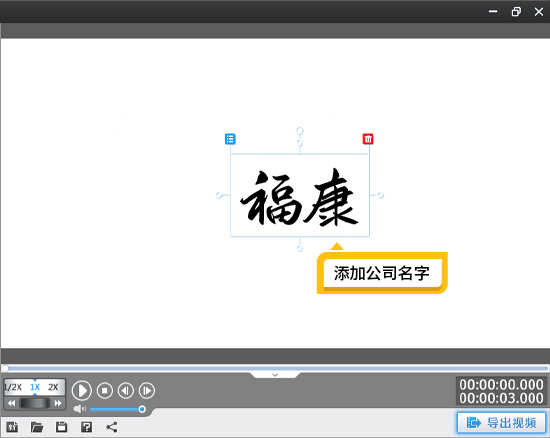The width and height of the screenshot is (550, 438).
Task: Select the 1X playback speed
Action: (35, 387)
